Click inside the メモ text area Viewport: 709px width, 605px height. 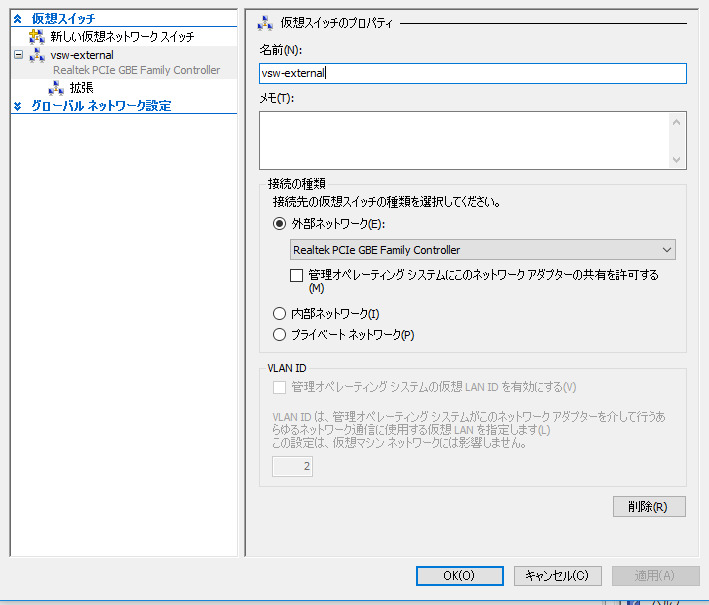tap(462, 140)
